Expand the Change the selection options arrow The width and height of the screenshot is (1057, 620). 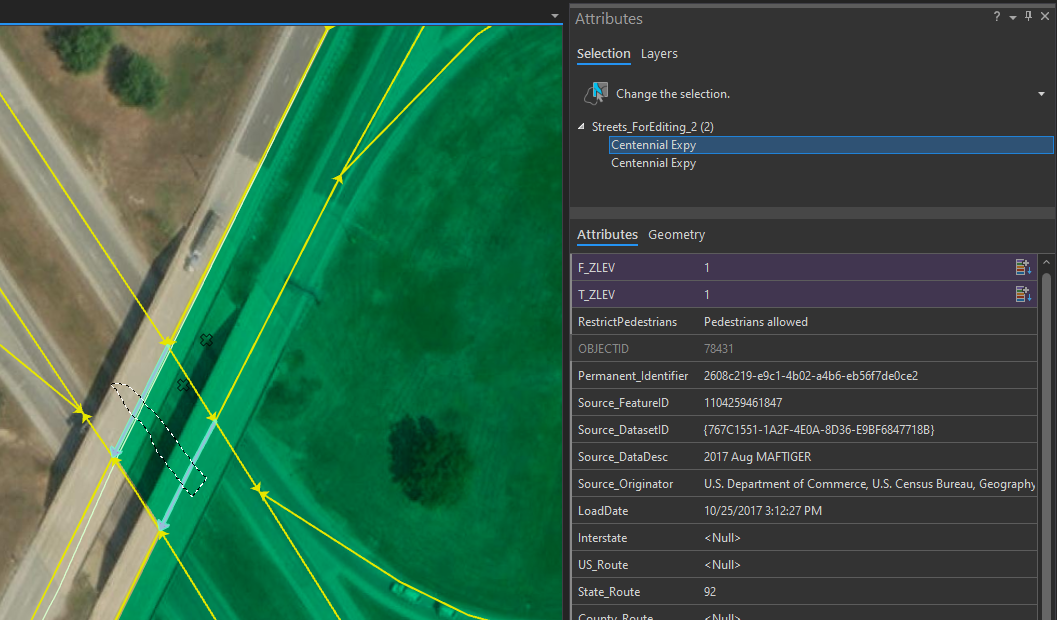tap(1041, 92)
